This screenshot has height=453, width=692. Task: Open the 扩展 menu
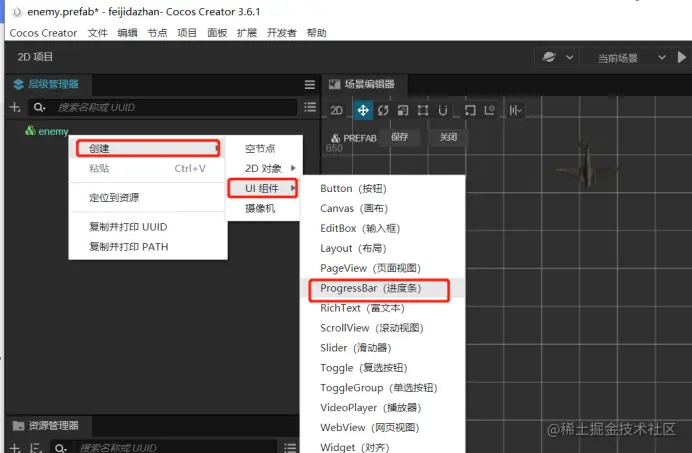pyautogui.click(x=247, y=33)
